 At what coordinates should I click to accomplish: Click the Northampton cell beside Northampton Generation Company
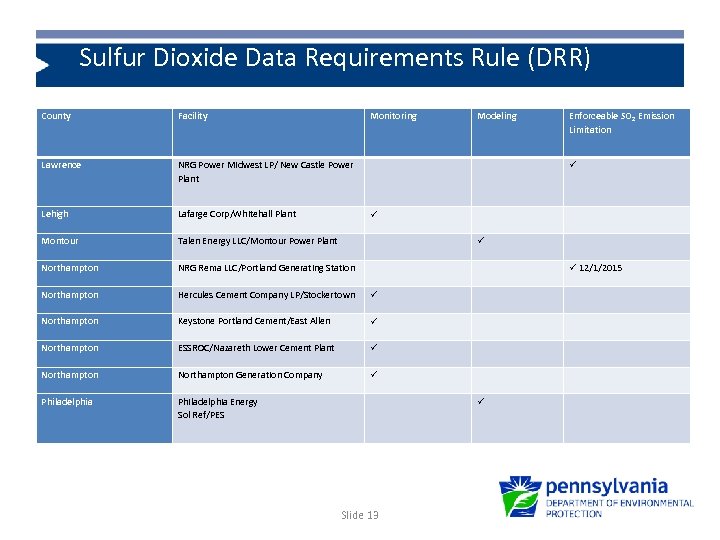click(104, 380)
